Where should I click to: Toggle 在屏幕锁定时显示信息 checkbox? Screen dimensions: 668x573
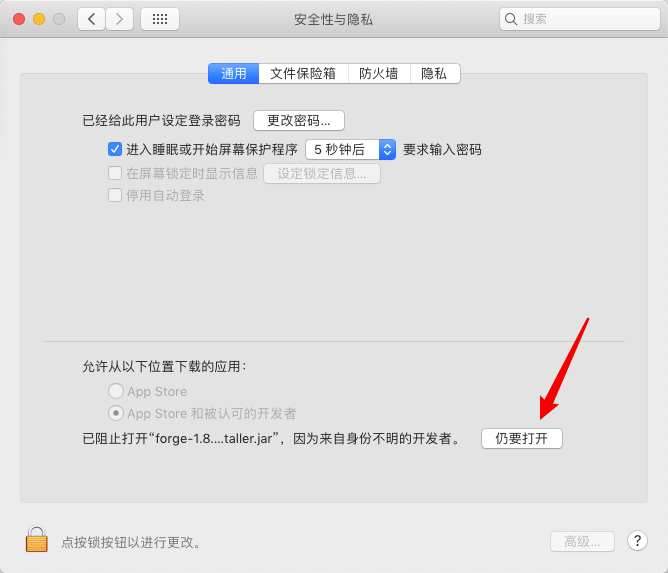coord(115,173)
